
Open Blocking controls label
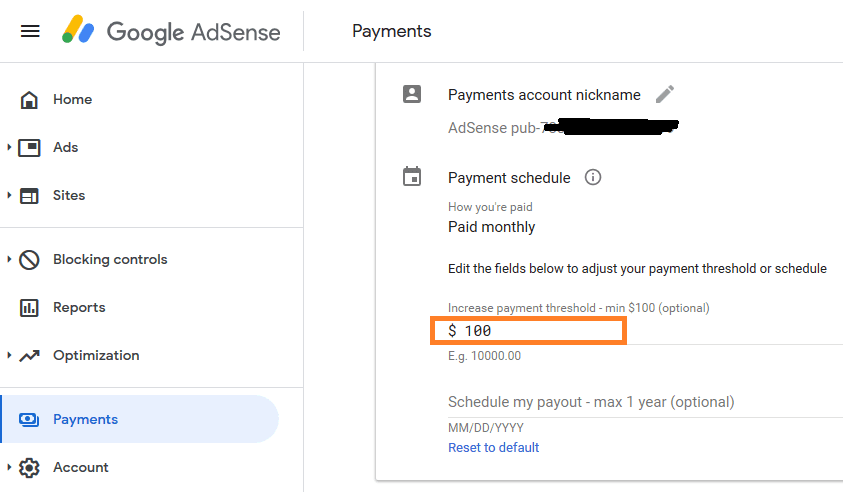point(110,259)
